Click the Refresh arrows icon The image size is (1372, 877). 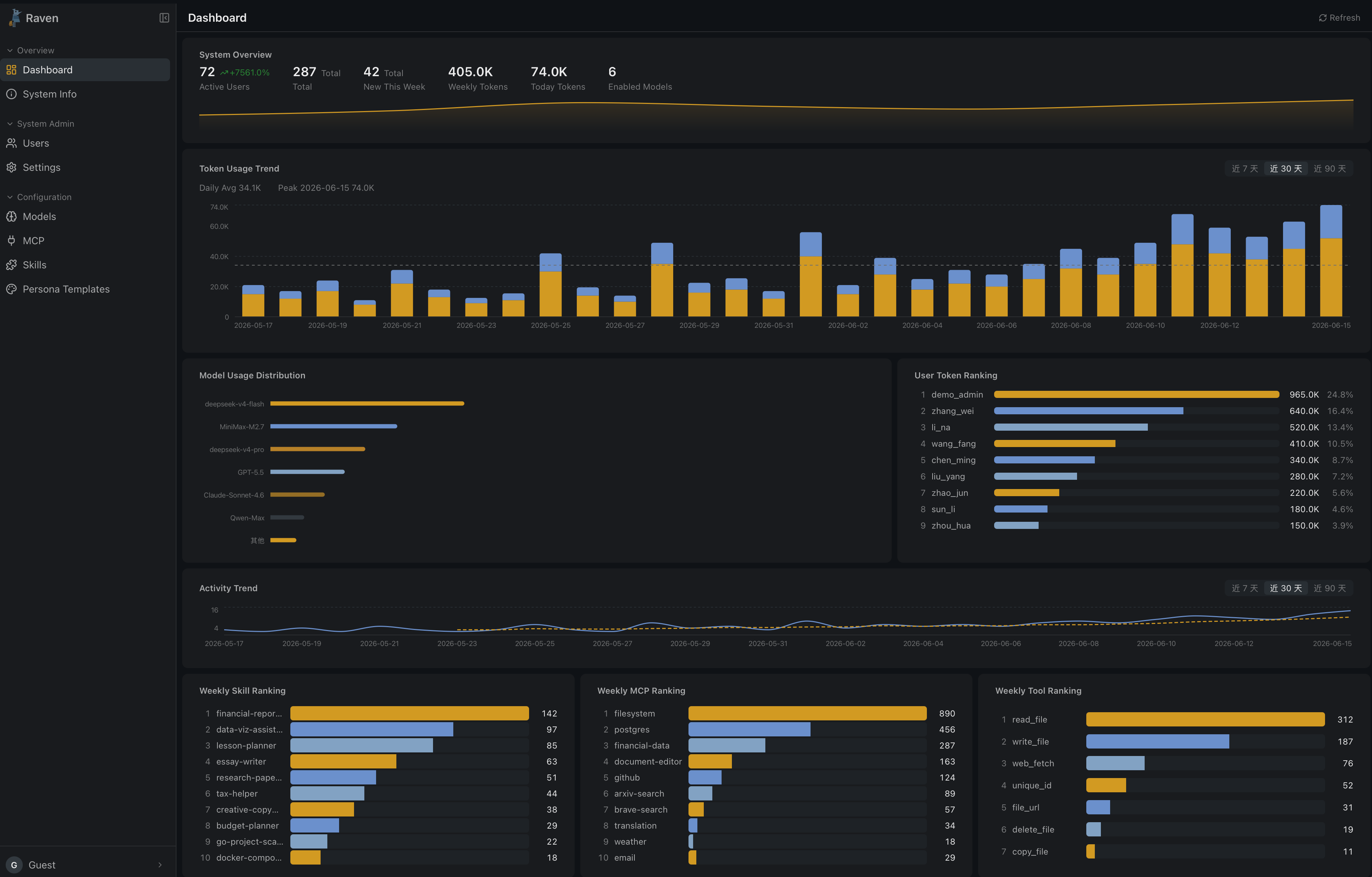coord(1323,18)
